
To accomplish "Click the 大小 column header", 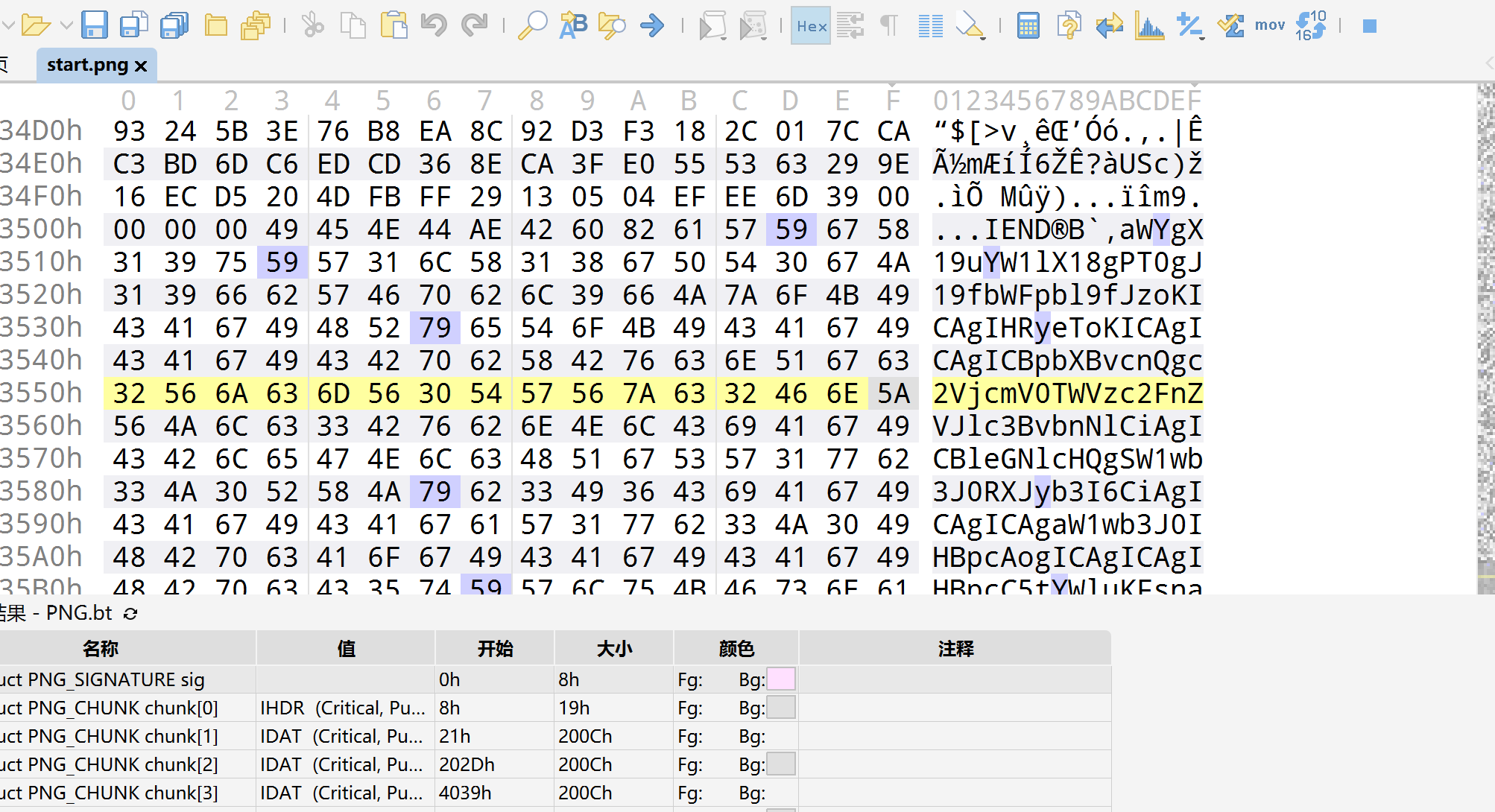I will tap(615, 649).
